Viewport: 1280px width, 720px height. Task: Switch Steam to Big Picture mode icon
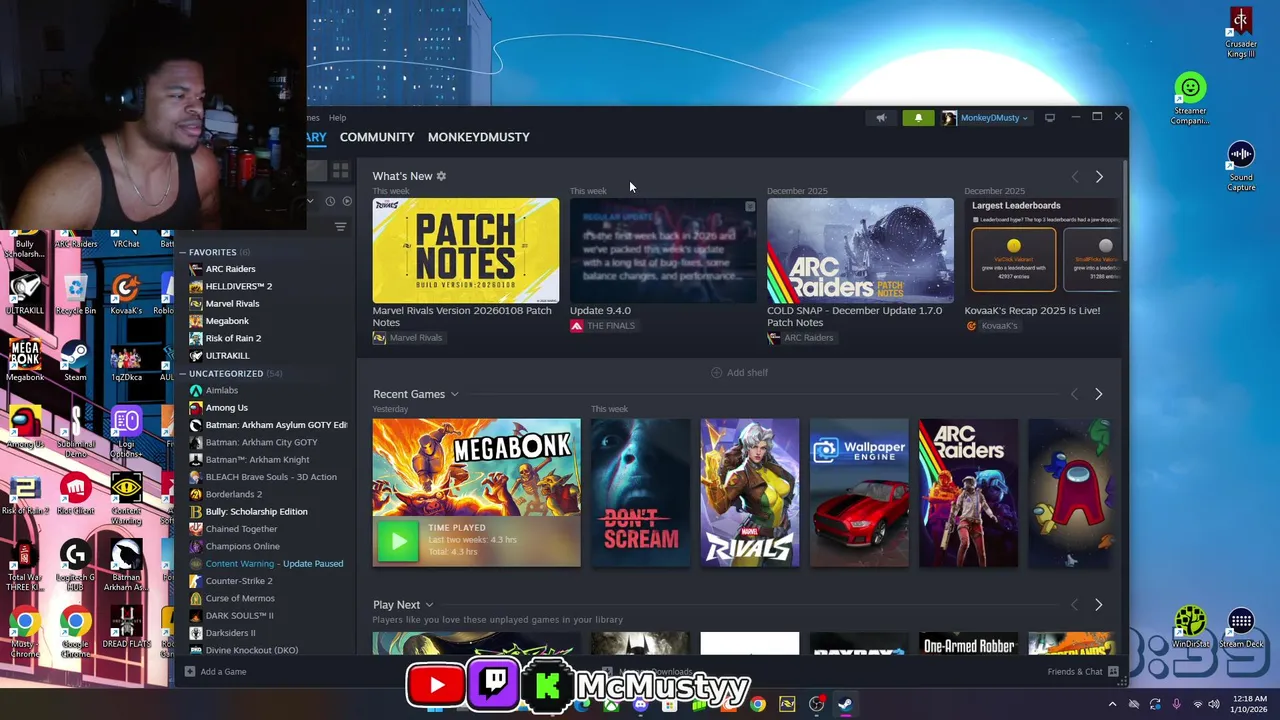pos(1049,118)
